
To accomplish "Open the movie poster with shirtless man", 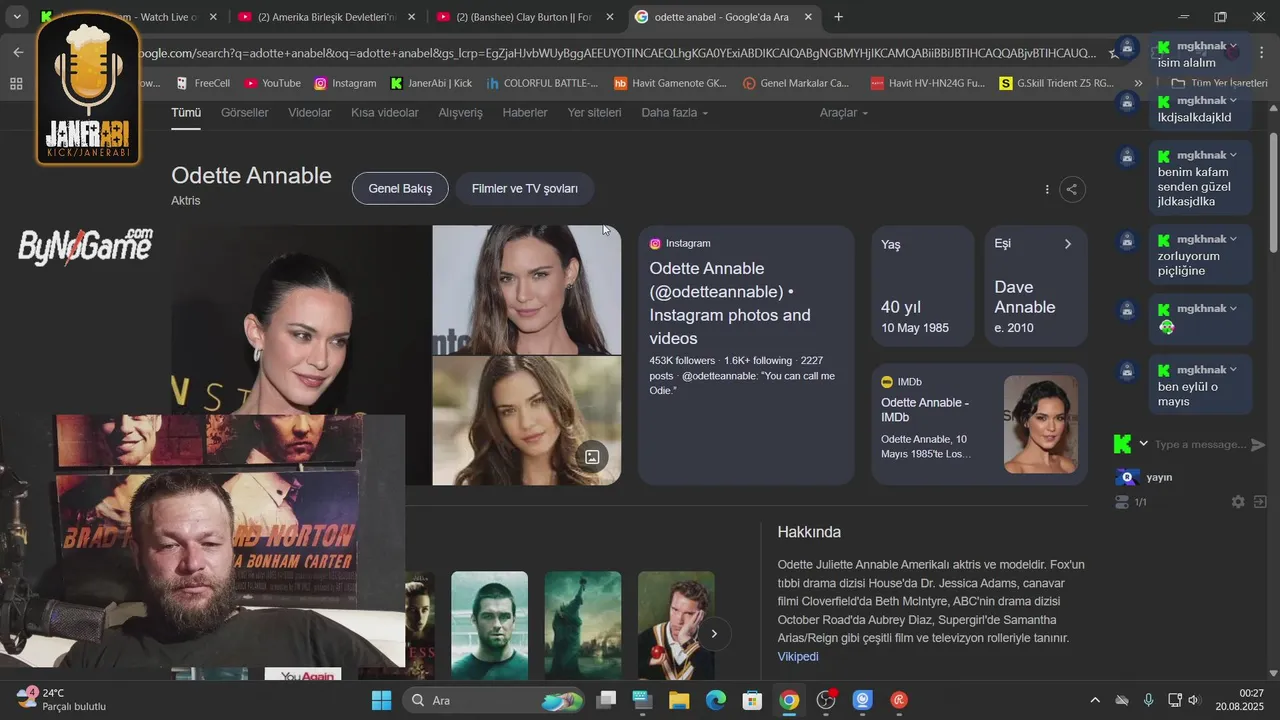I will (x=489, y=625).
